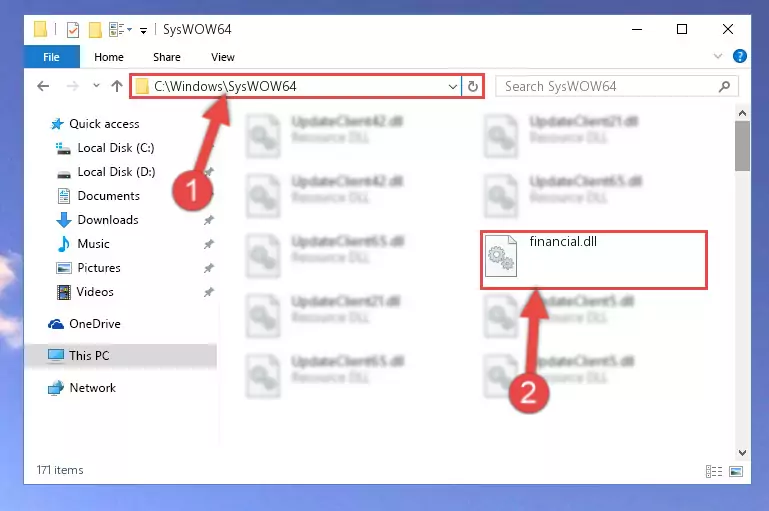Click the New folder quick access icon

95,30
